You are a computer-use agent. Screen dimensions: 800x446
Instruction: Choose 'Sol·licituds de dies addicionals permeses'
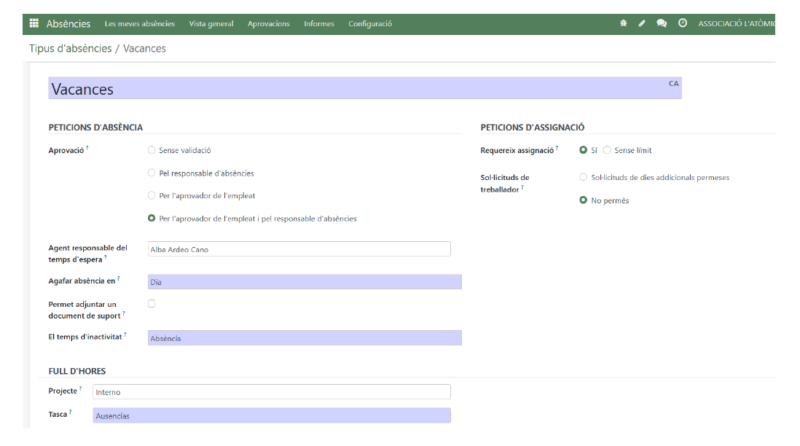584,177
